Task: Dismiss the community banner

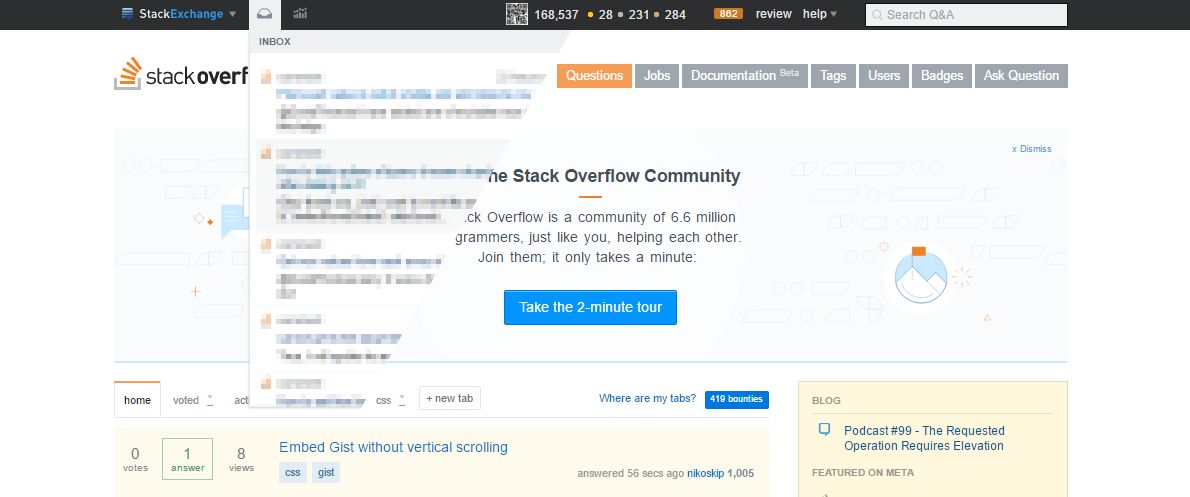Action: (1031, 149)
